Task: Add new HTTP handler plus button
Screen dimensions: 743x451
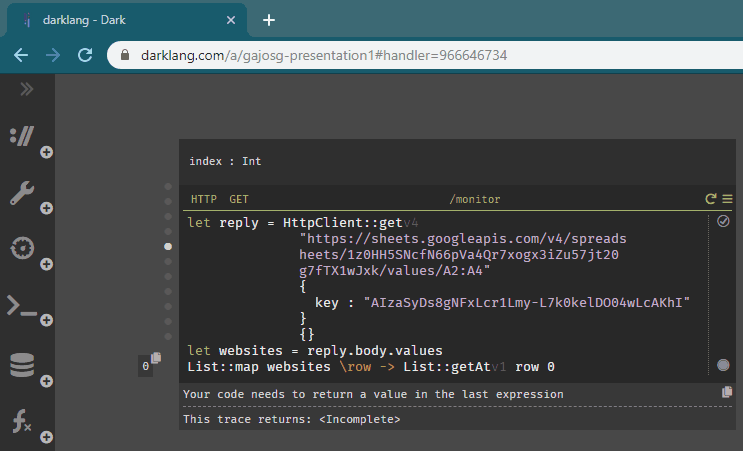Action: pos(46,152)
